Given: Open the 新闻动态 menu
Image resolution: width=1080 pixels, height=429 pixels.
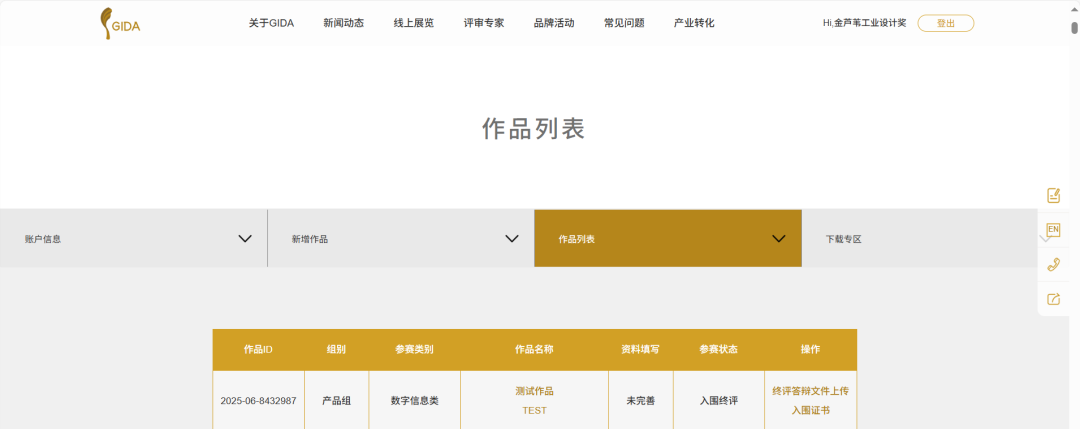Looking at the screenshot, I should coord(344,23).
